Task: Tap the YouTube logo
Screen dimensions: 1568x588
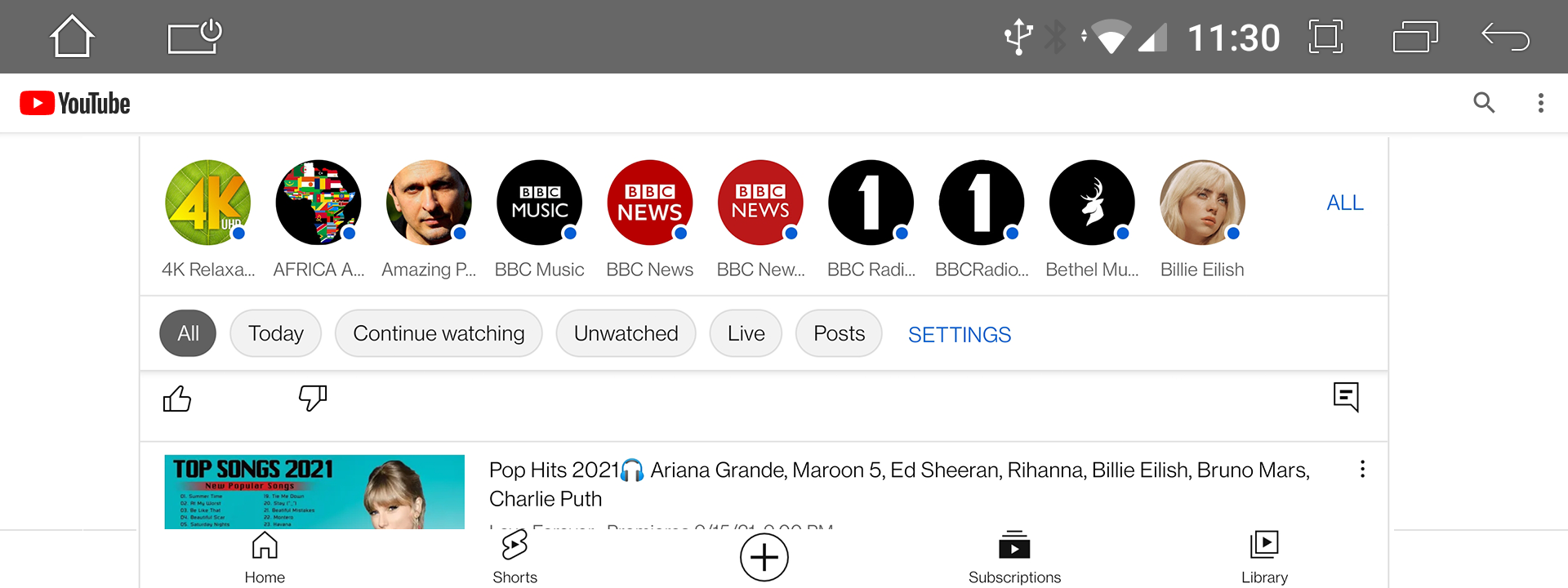Action: pyautogui.click(x=75, y=104)
